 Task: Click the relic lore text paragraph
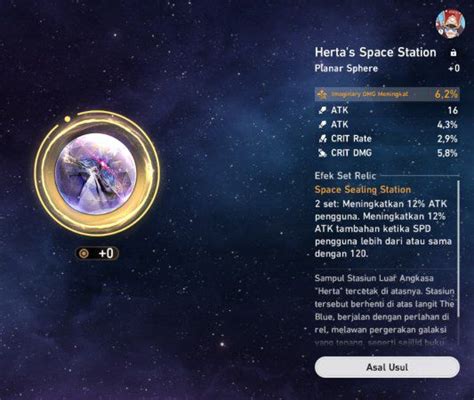coord(384,310)
